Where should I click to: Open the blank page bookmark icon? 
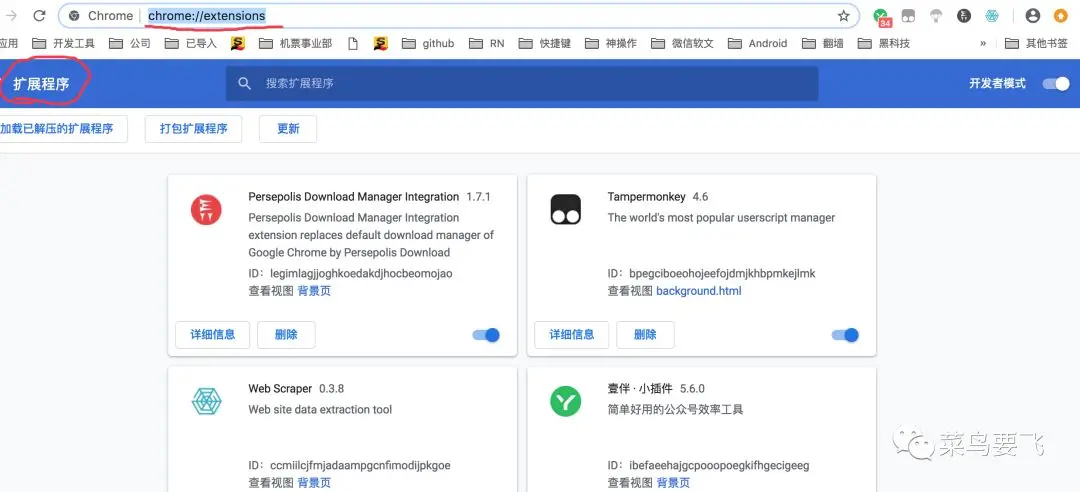[x=353, y=43]
